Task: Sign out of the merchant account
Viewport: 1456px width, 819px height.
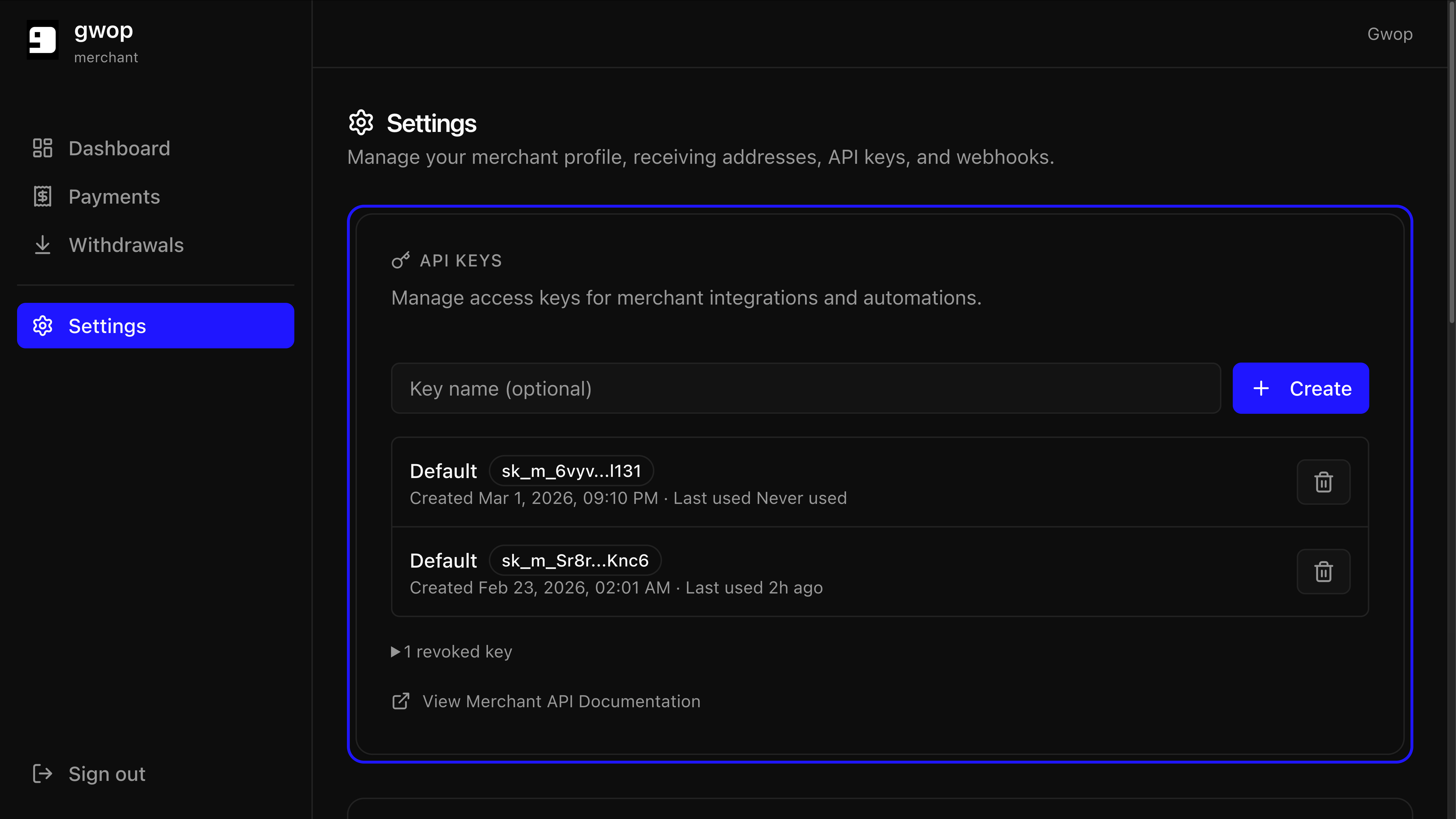Action: click(x=107, y=773)
